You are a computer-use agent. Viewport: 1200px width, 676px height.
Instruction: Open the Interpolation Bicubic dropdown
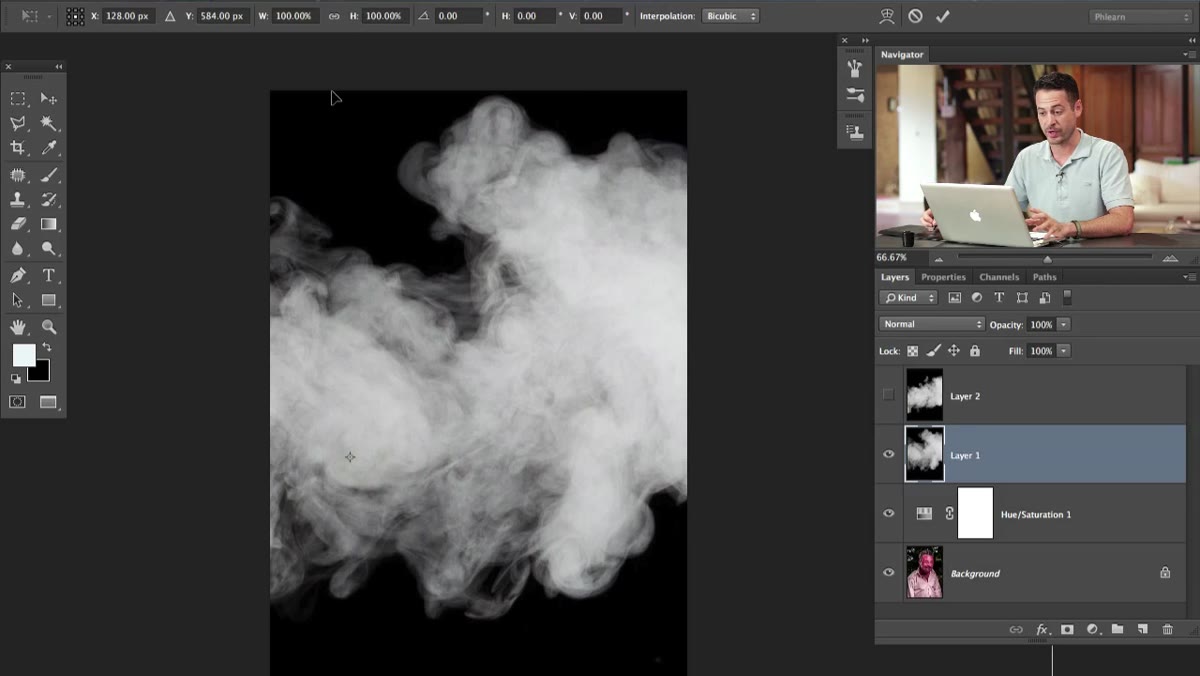730,16
